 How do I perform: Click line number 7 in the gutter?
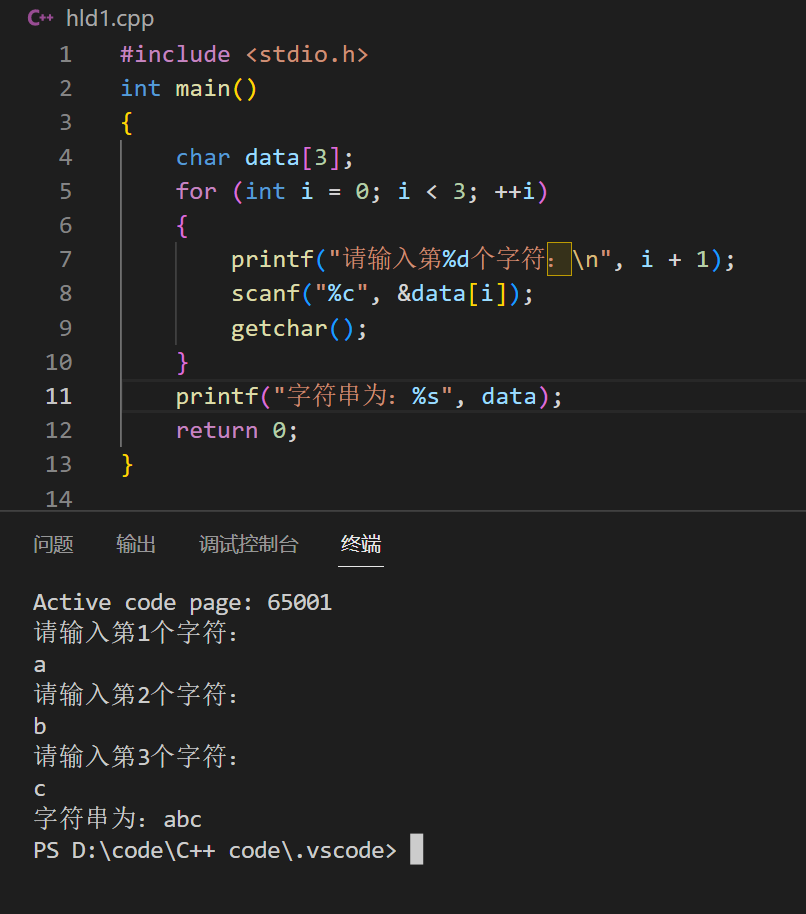click(x=65, y=259)
